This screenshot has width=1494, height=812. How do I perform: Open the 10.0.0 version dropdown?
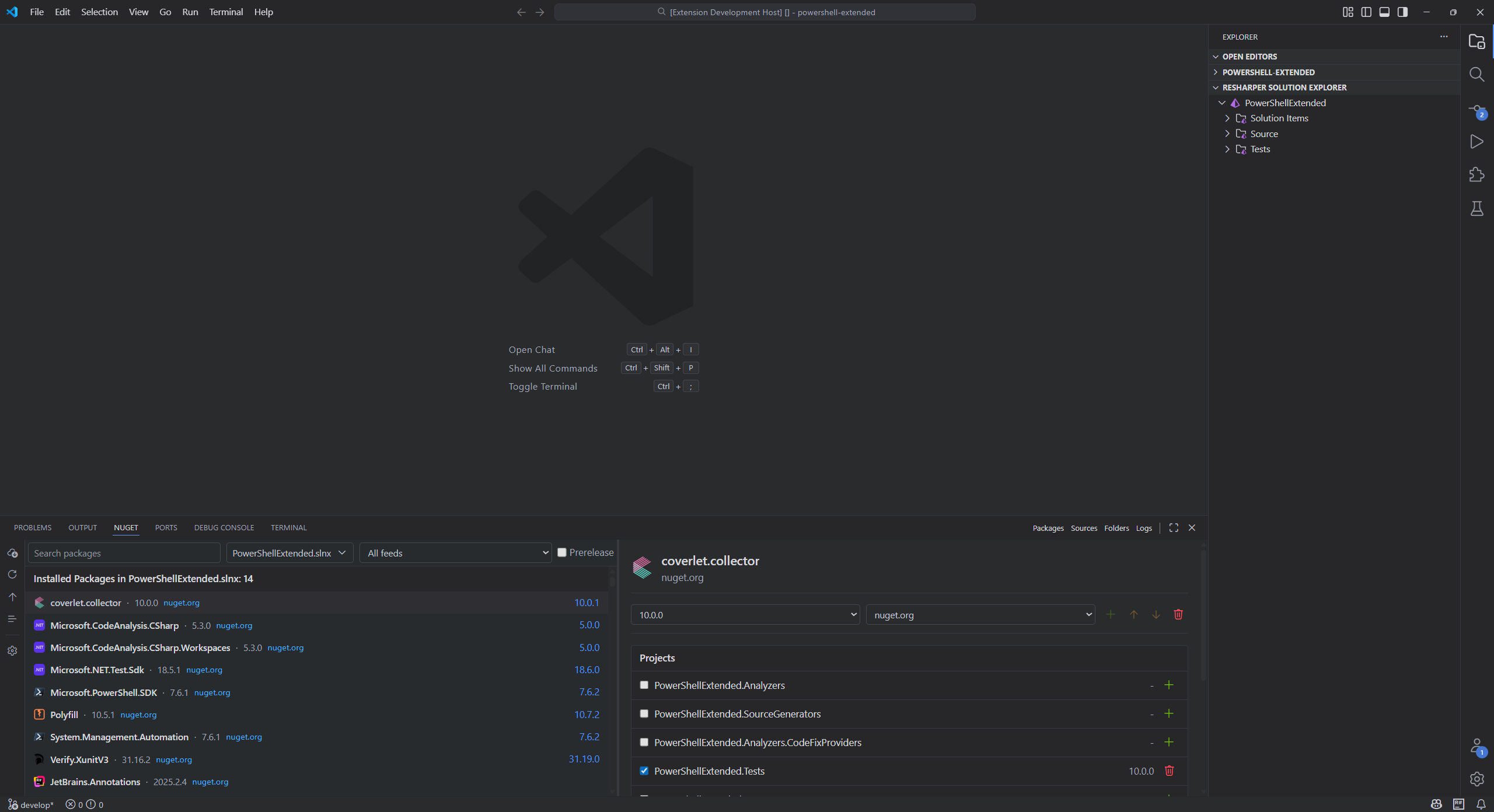pos(745,615)
